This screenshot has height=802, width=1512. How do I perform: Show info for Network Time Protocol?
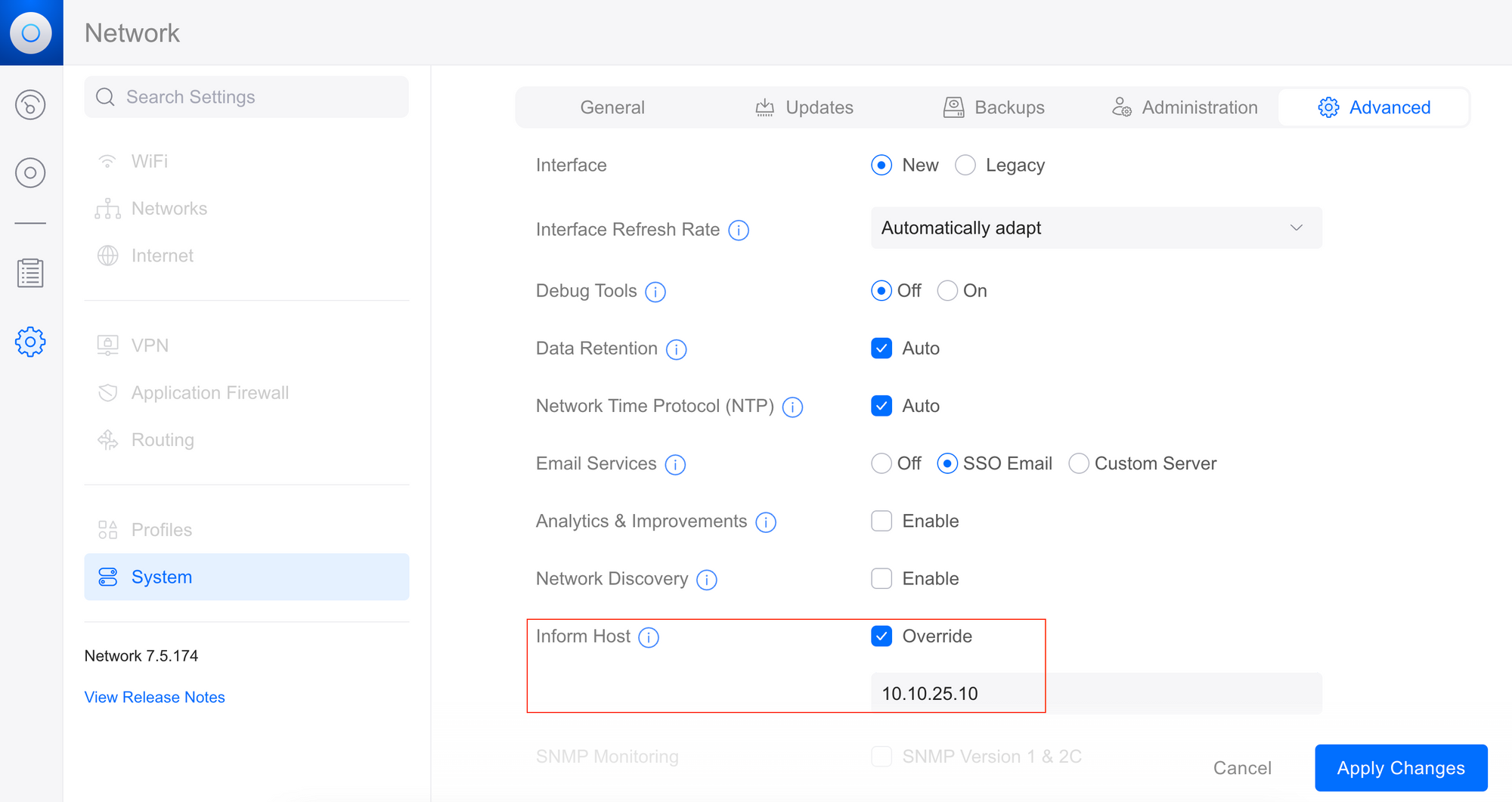click(792, 407)
